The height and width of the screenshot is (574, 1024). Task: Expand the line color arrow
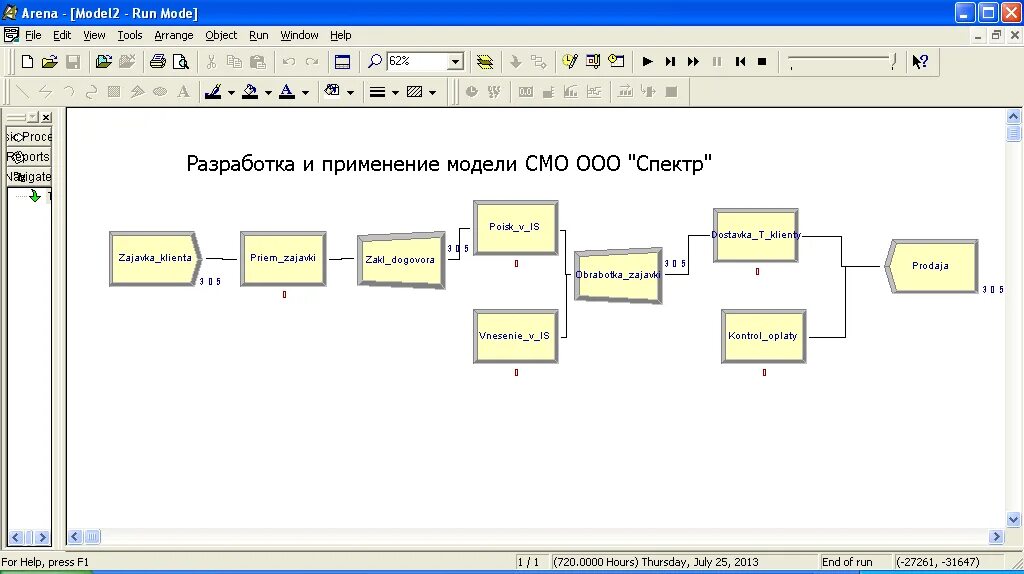(231, 93)
